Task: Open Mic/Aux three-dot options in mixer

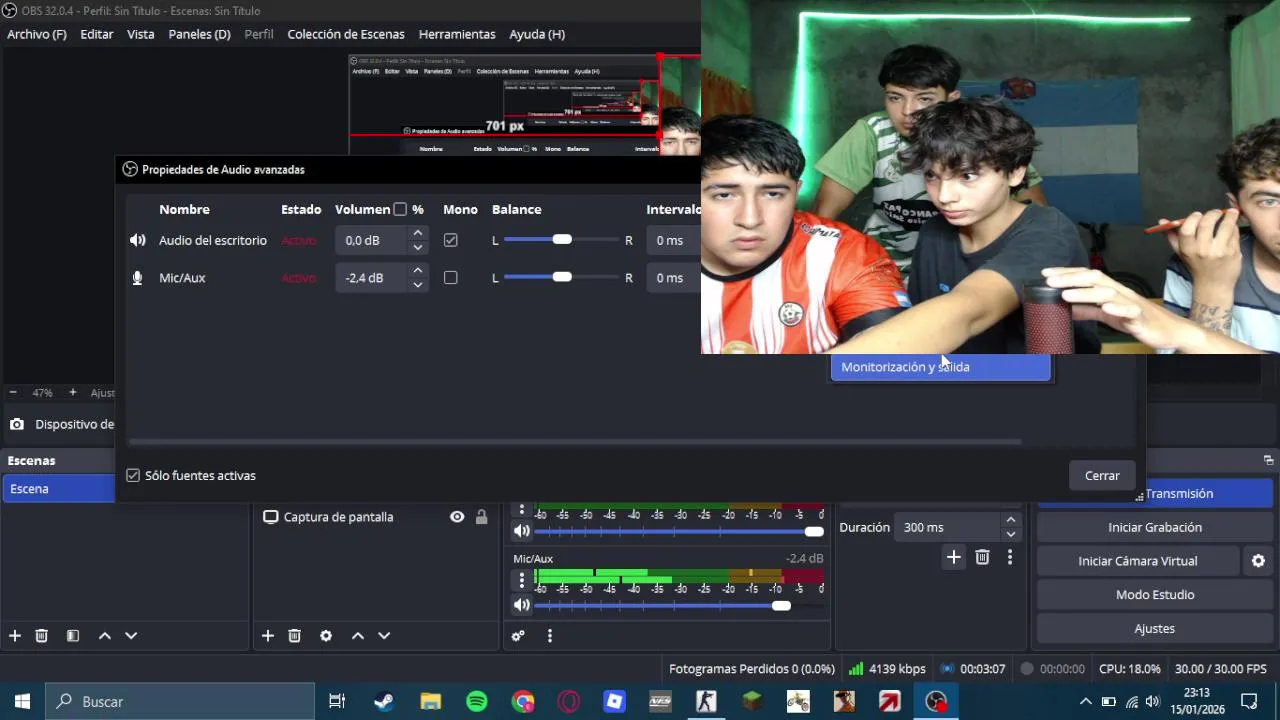Action: (x=521, y=580)
